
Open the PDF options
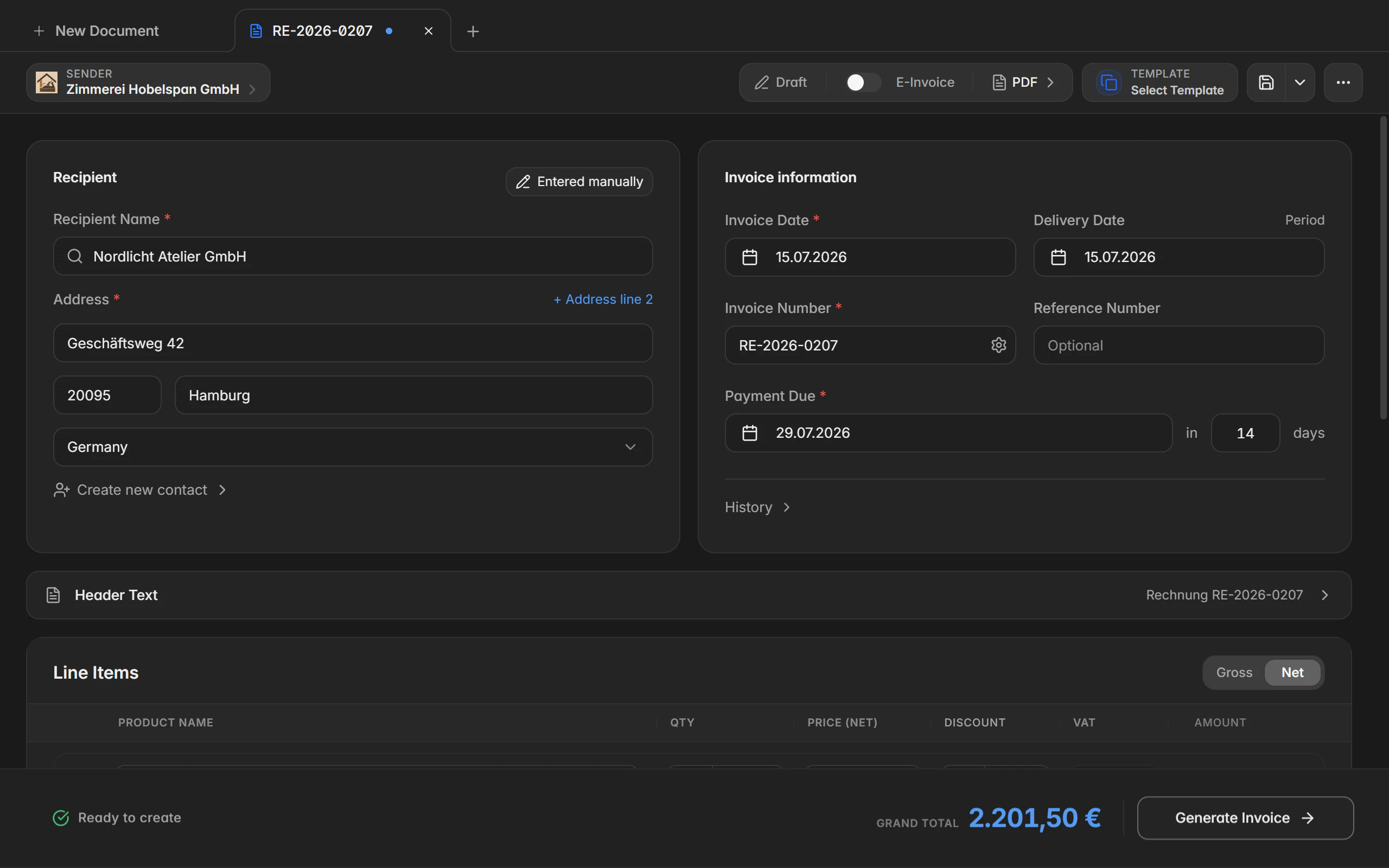(x=1023, y=82)
